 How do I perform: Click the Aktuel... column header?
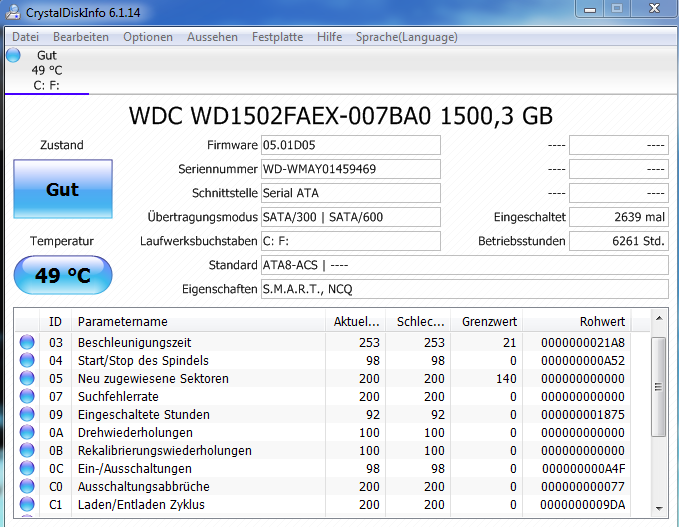pyautogui.click(x=356, y=321)
